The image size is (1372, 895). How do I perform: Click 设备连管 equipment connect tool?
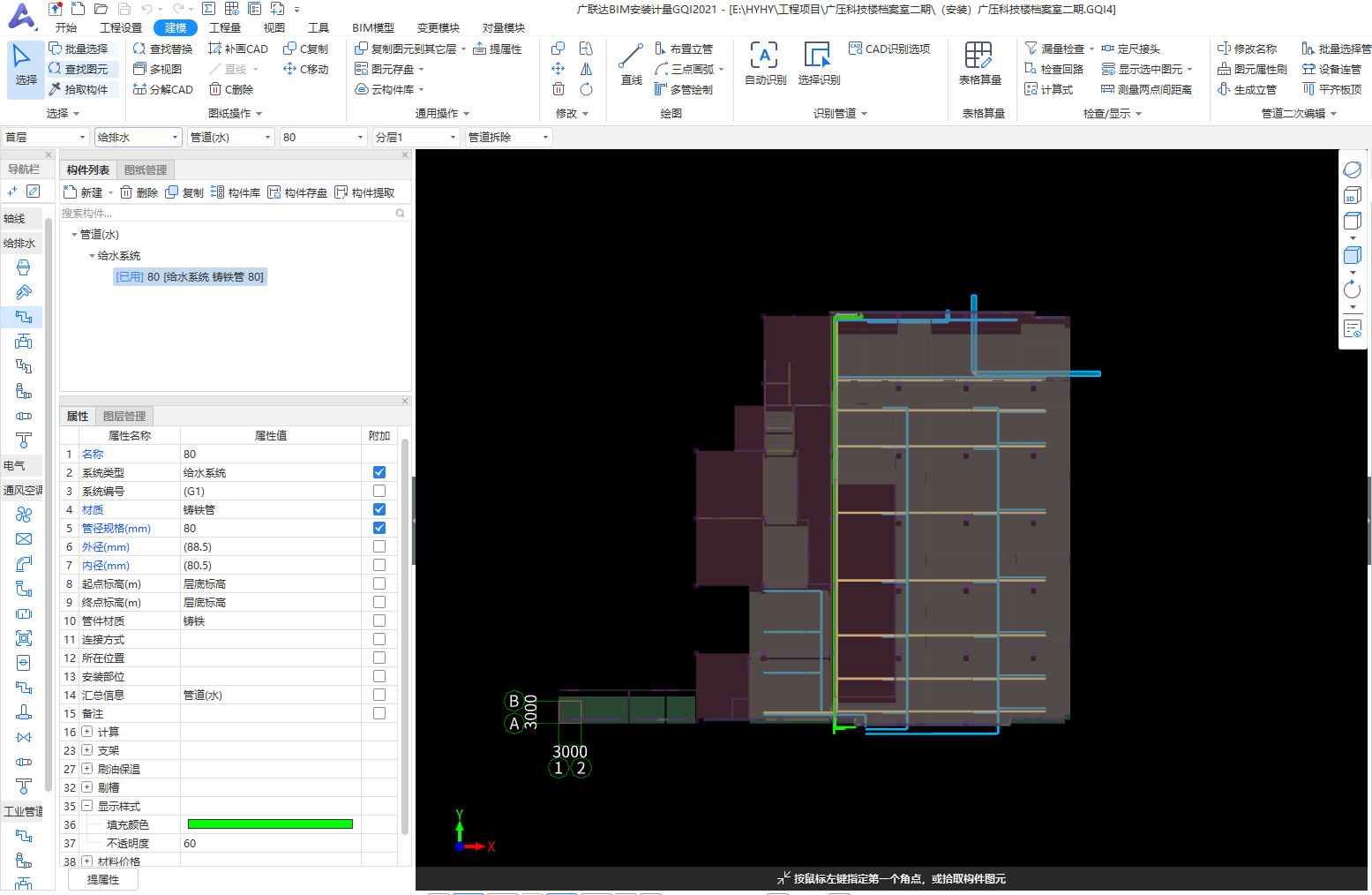(x=1332, y=69)
